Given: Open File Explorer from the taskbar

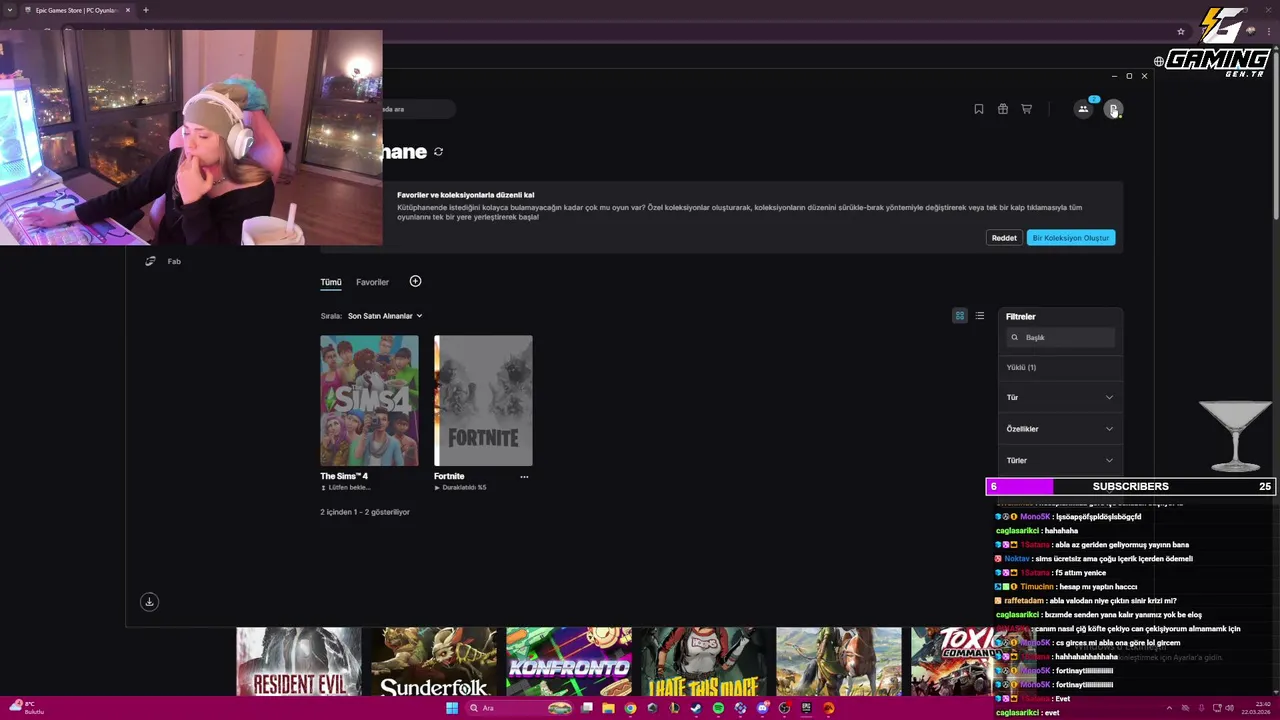Looking at the screenshot, I should point(608,708).
